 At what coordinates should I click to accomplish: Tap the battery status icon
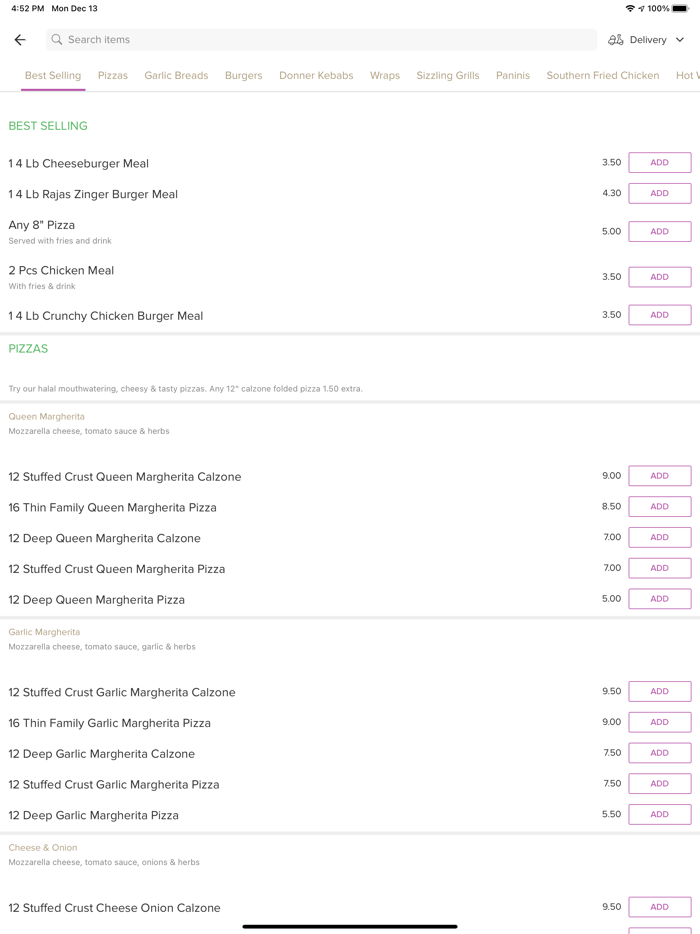click(x=680, y=8)
